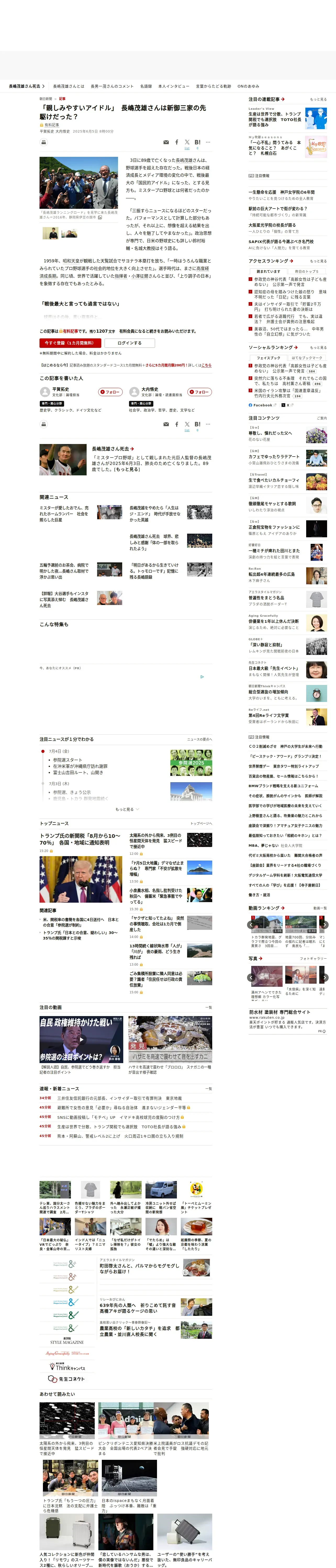
Task: Play the ハサミを高速で震わせて video
Action: point(170,1039)
